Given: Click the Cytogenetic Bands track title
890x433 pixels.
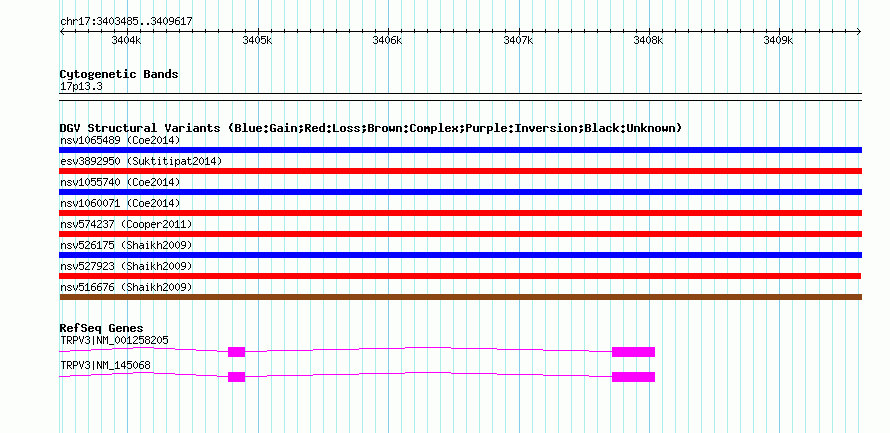Looking at the screenshot, I should (x=119, y=74).
